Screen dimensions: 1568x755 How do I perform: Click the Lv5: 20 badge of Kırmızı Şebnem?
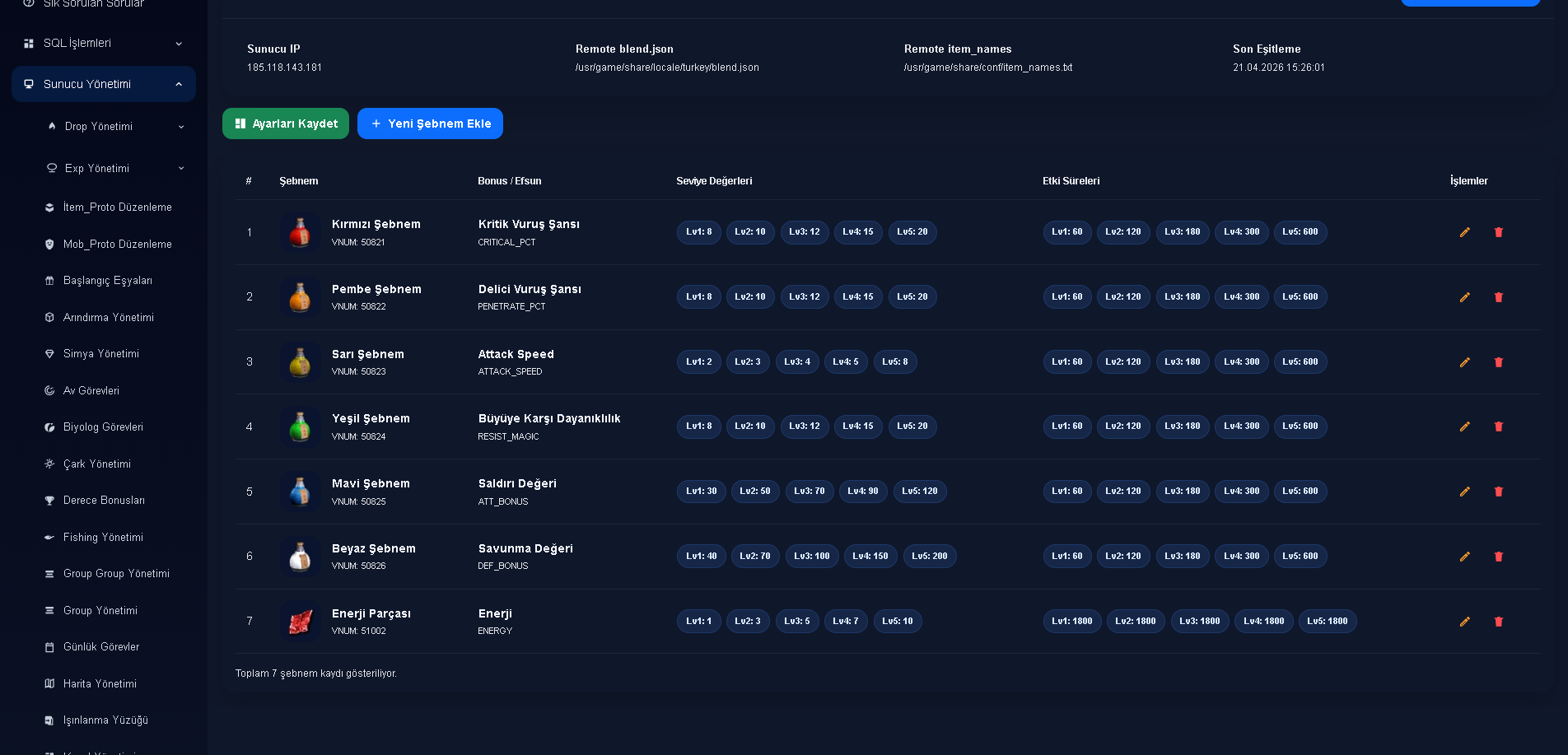[912, 232]
